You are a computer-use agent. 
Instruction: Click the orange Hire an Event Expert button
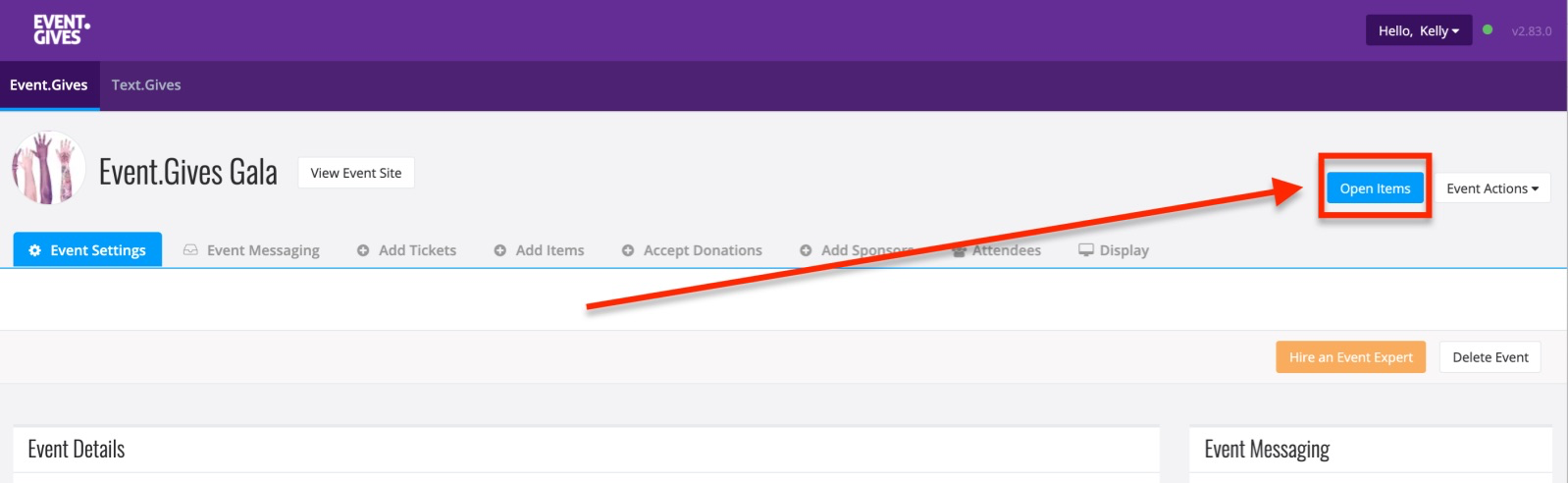(x=1350, y=357)
